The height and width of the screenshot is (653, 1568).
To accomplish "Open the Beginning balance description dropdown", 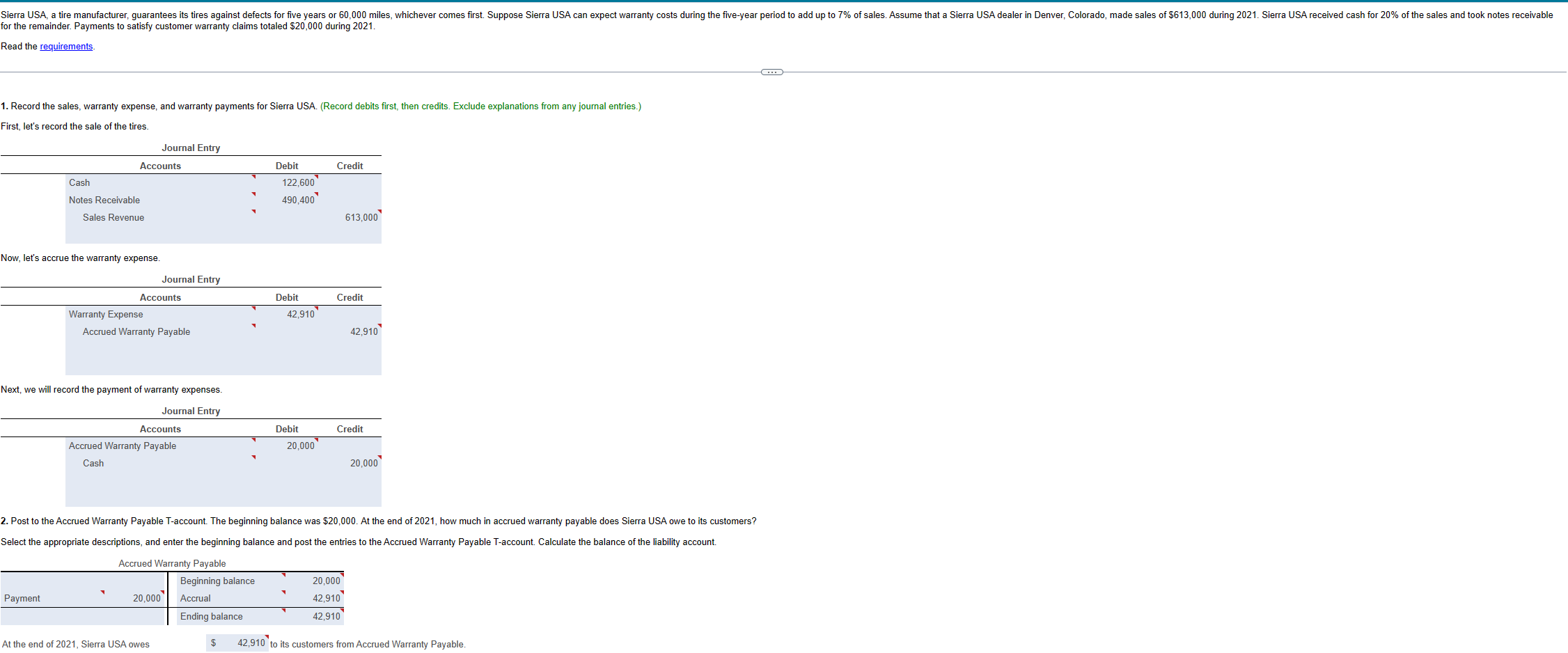I will [x=232, y=581].
